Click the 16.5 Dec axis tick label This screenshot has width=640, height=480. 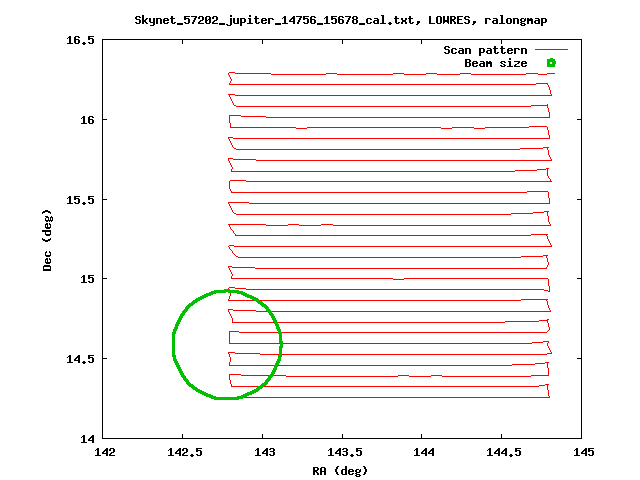pos(80,40)
